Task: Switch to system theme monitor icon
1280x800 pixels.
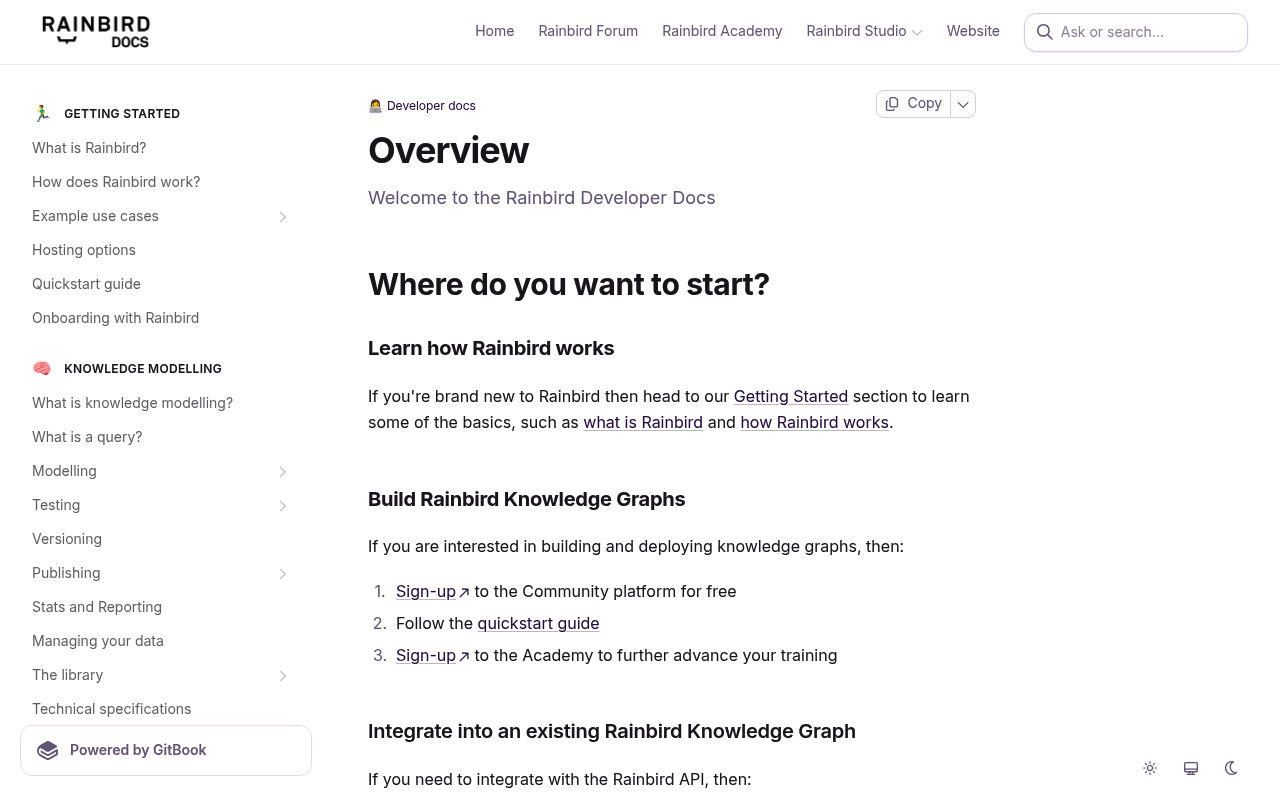Action: 1191,768
